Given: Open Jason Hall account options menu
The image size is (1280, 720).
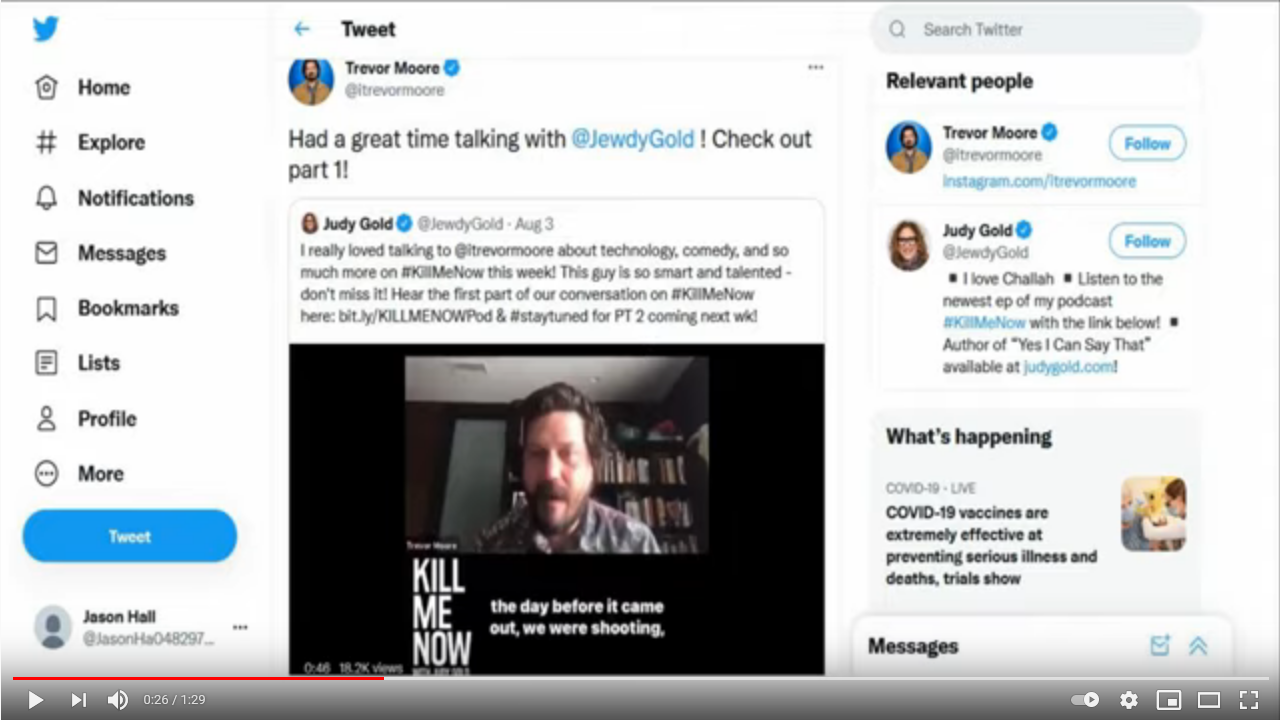Looking at the screenshot, I should 240,627.
